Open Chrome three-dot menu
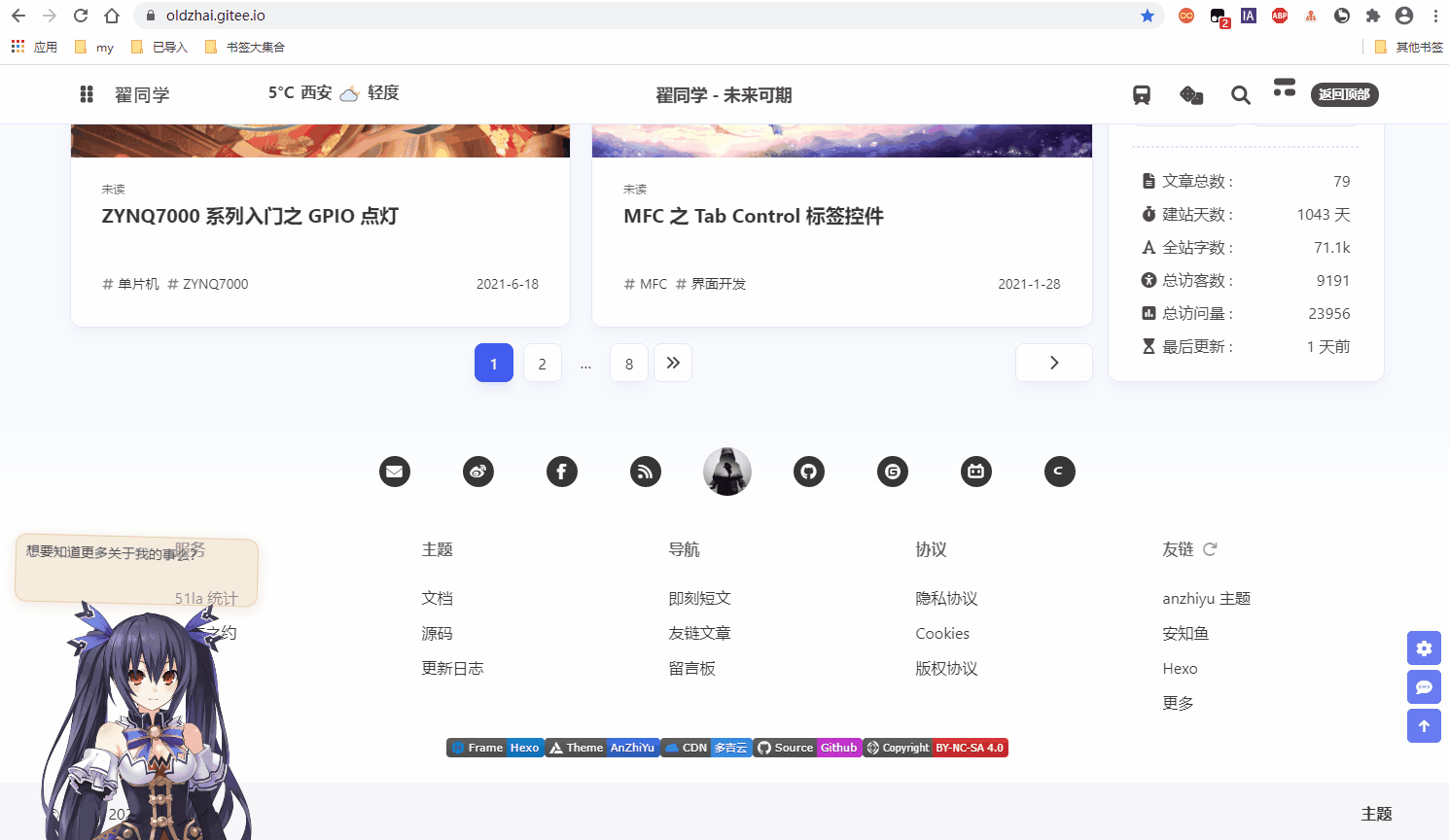The width and height of the screenshot is (1449, 840). (1435, 16)
